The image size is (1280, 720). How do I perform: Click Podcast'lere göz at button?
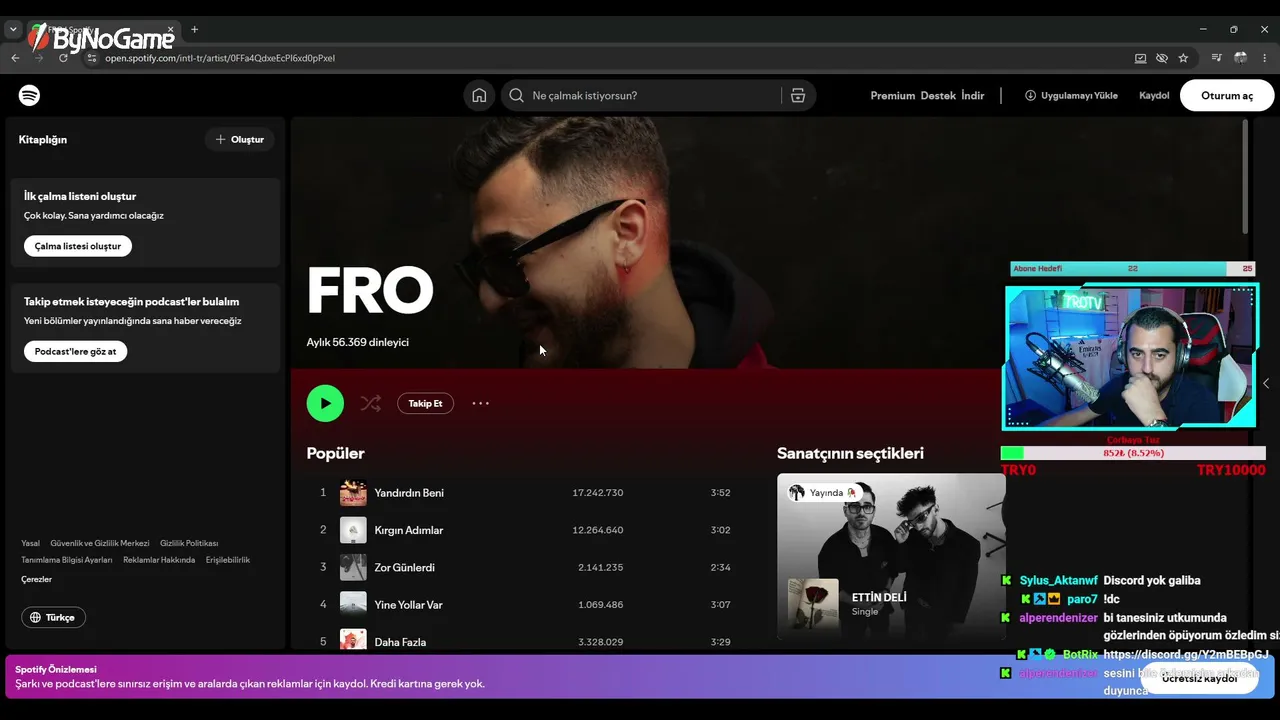(x=76, y=351)
